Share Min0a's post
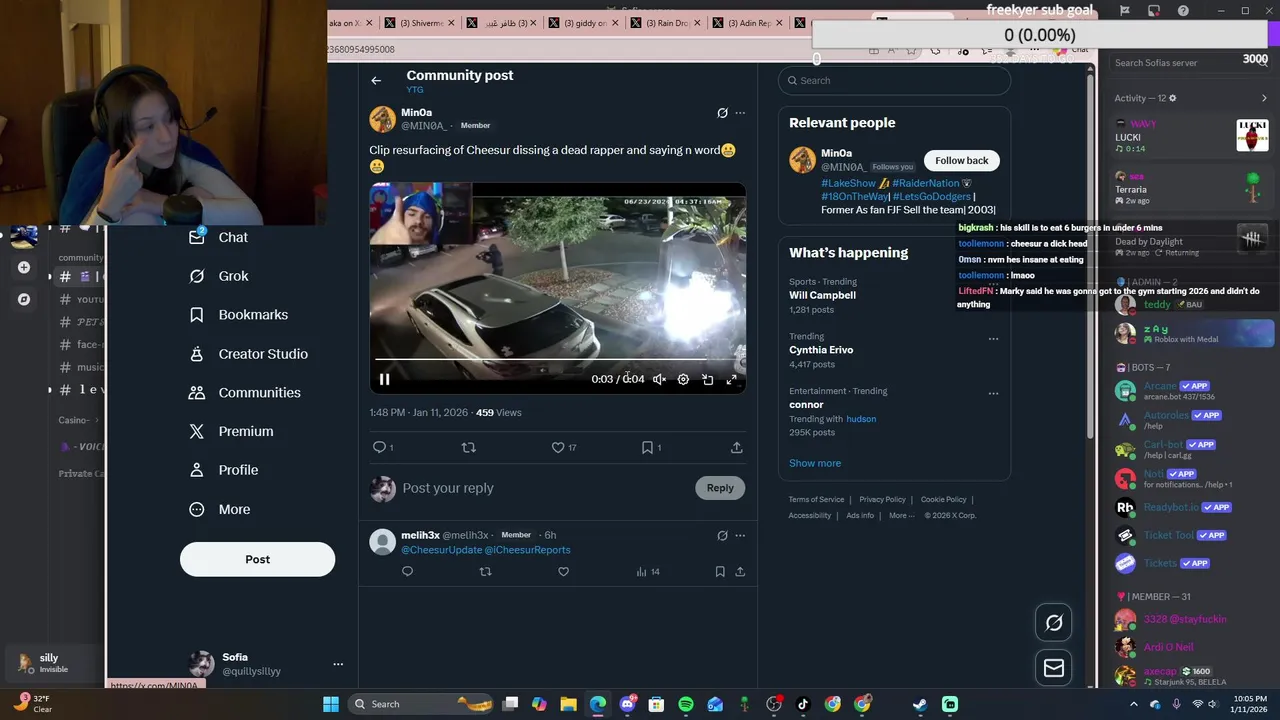 (x=737, y=447)
